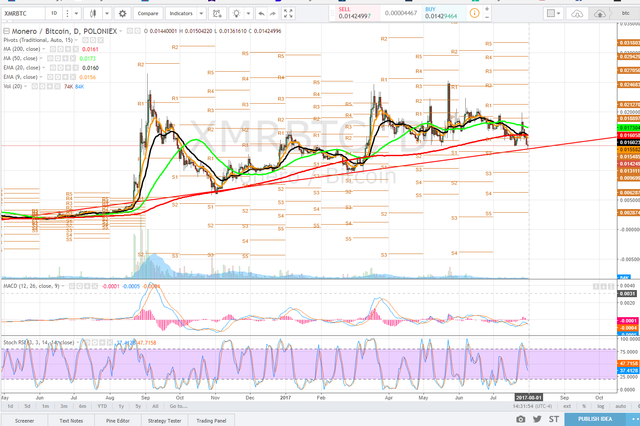The height and width of the screenshot is (426, 640).
Task: Edit the XMRBTC symbol field
Action: point(23,13)
